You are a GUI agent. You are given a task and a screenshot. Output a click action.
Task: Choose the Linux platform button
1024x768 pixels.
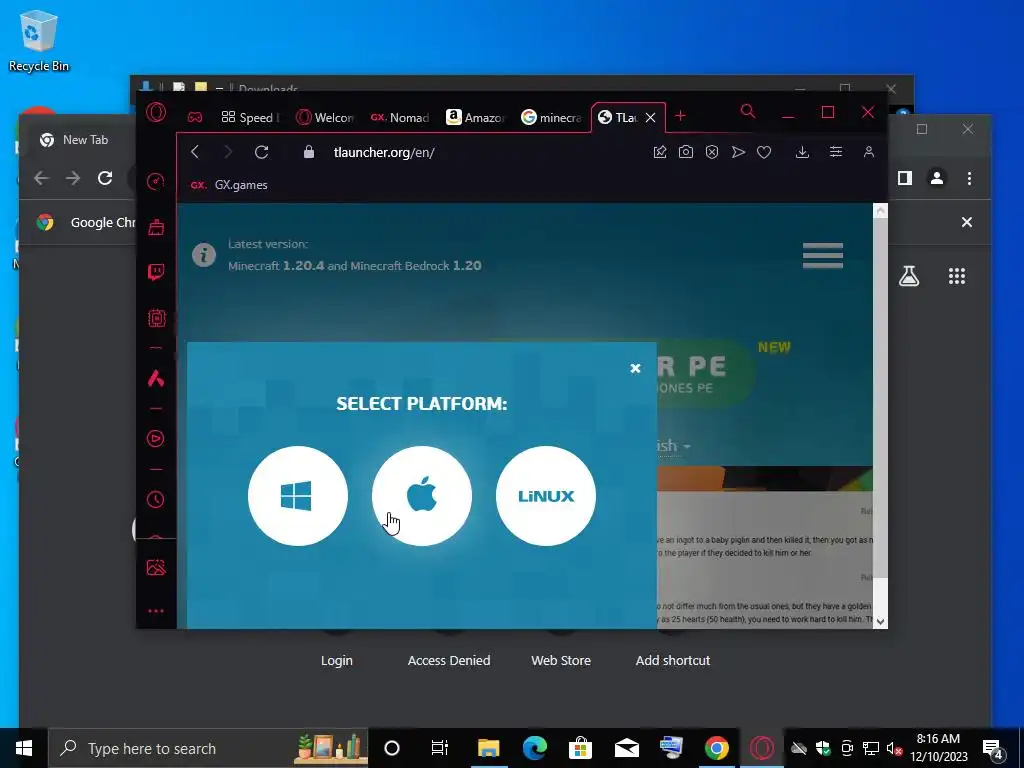pyautogui.click(x=546, y=496)
